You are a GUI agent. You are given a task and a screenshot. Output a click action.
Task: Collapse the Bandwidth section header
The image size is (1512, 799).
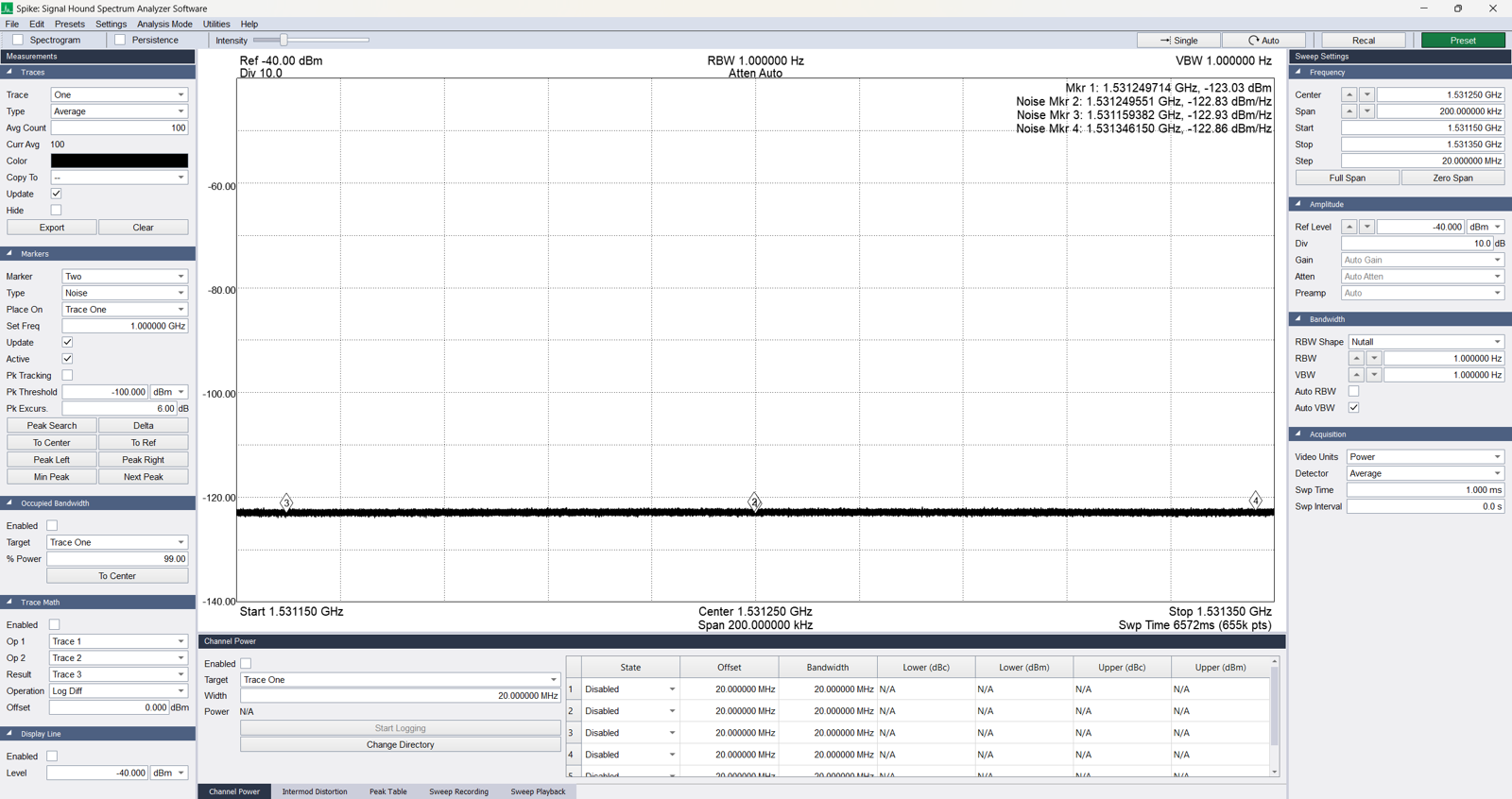pos(1298,319)
